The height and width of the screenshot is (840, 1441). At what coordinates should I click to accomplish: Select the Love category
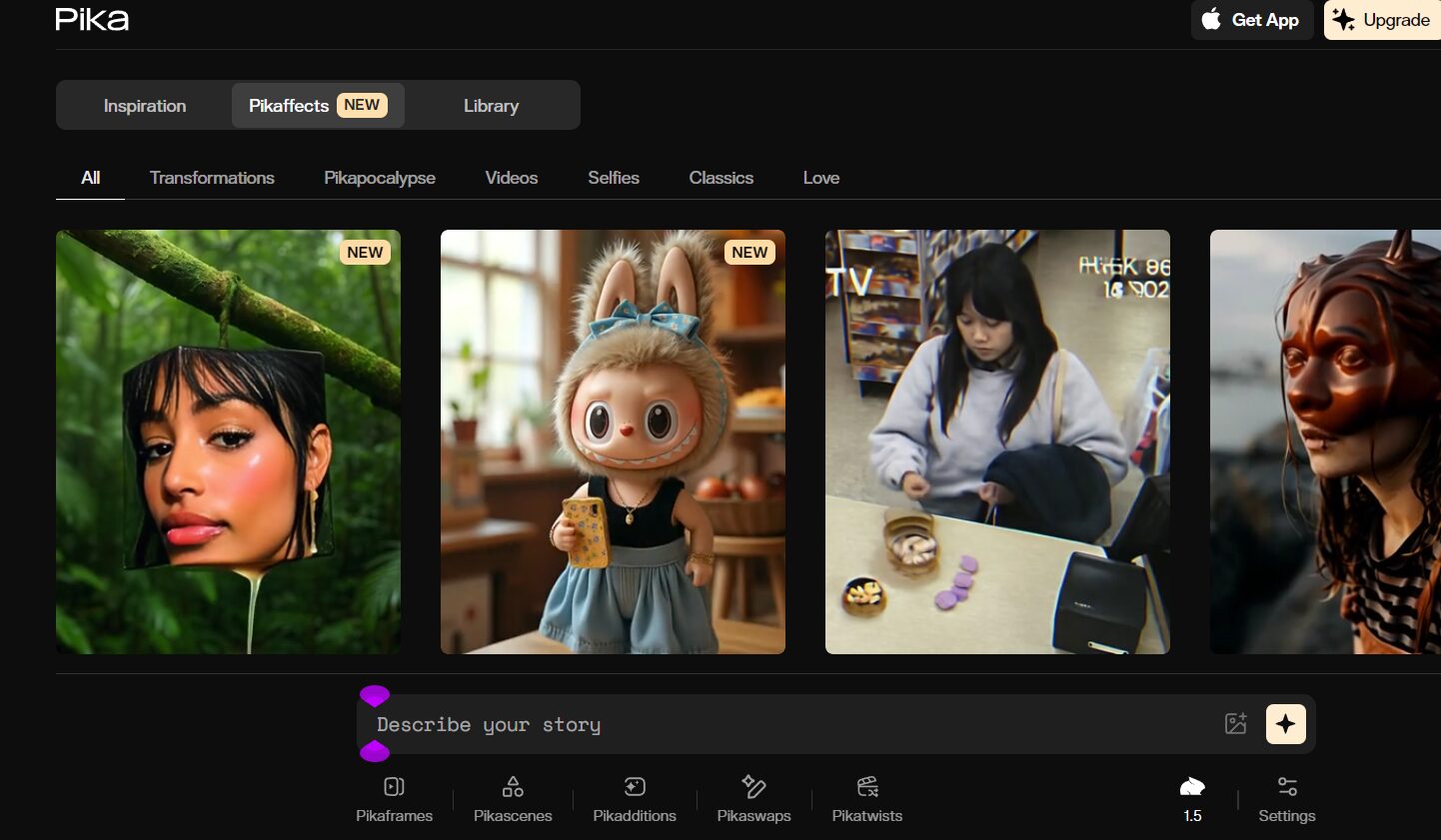[821, 178]
